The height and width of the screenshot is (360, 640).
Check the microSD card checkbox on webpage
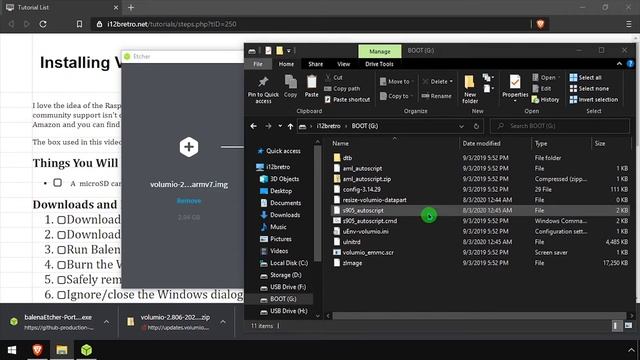click(58, 182)
